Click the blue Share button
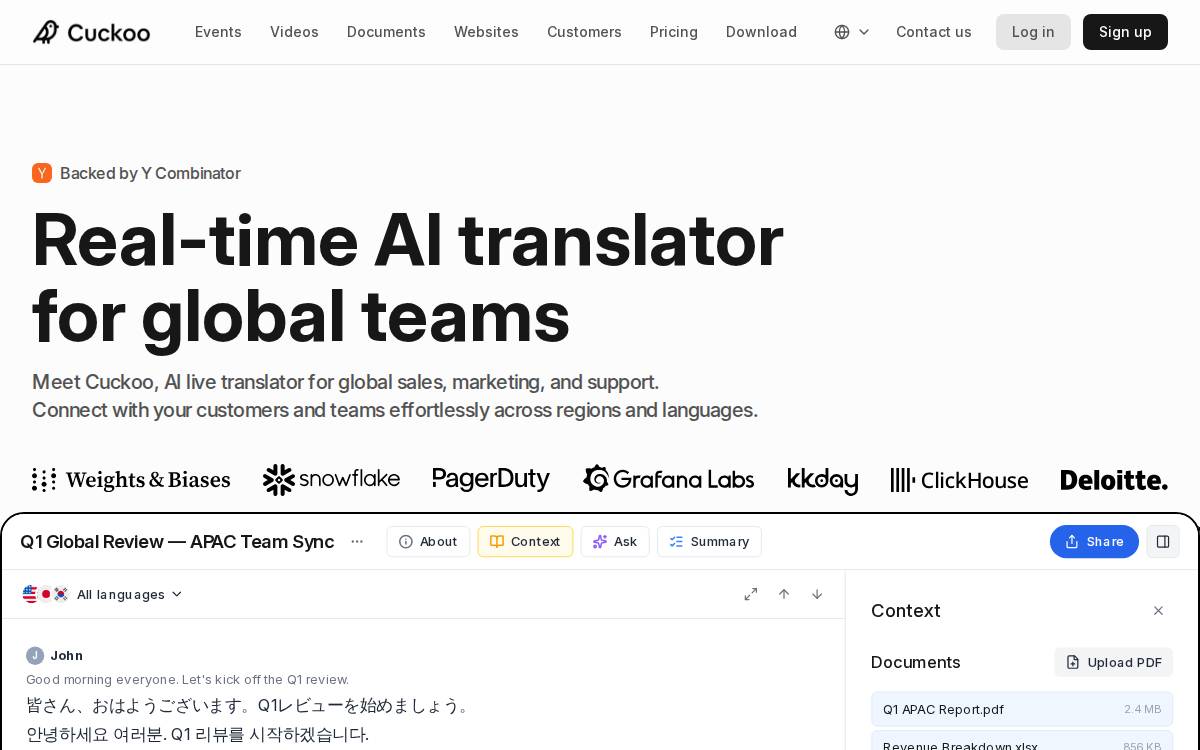This screenshot has height=750, width=1200. [x=1094, y=541]
